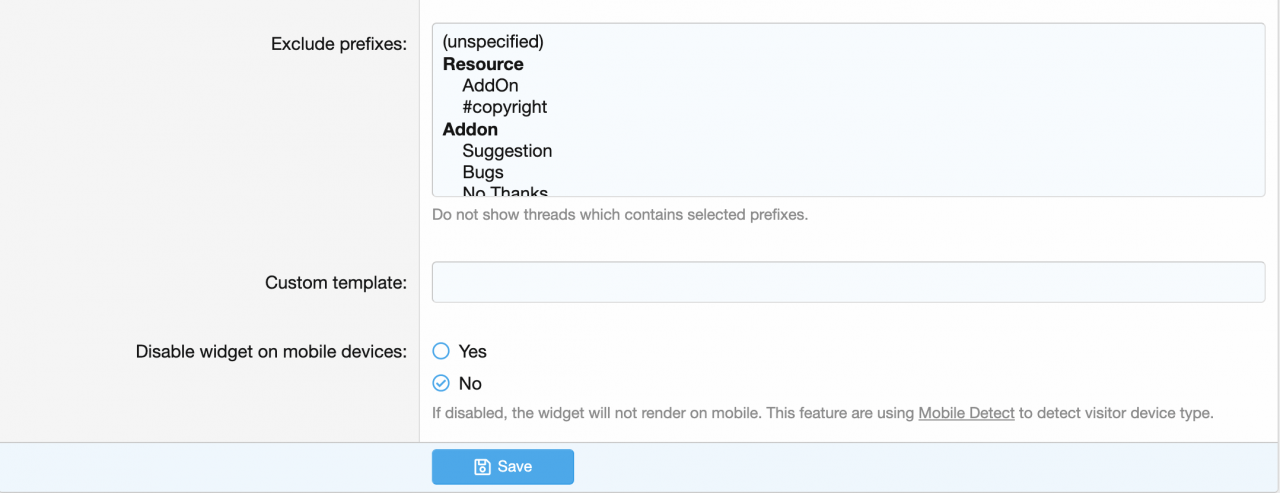Viewport: 1280px width, 493px height.
Task: Click the bold Addon group heading
Action: coord(470,129)
